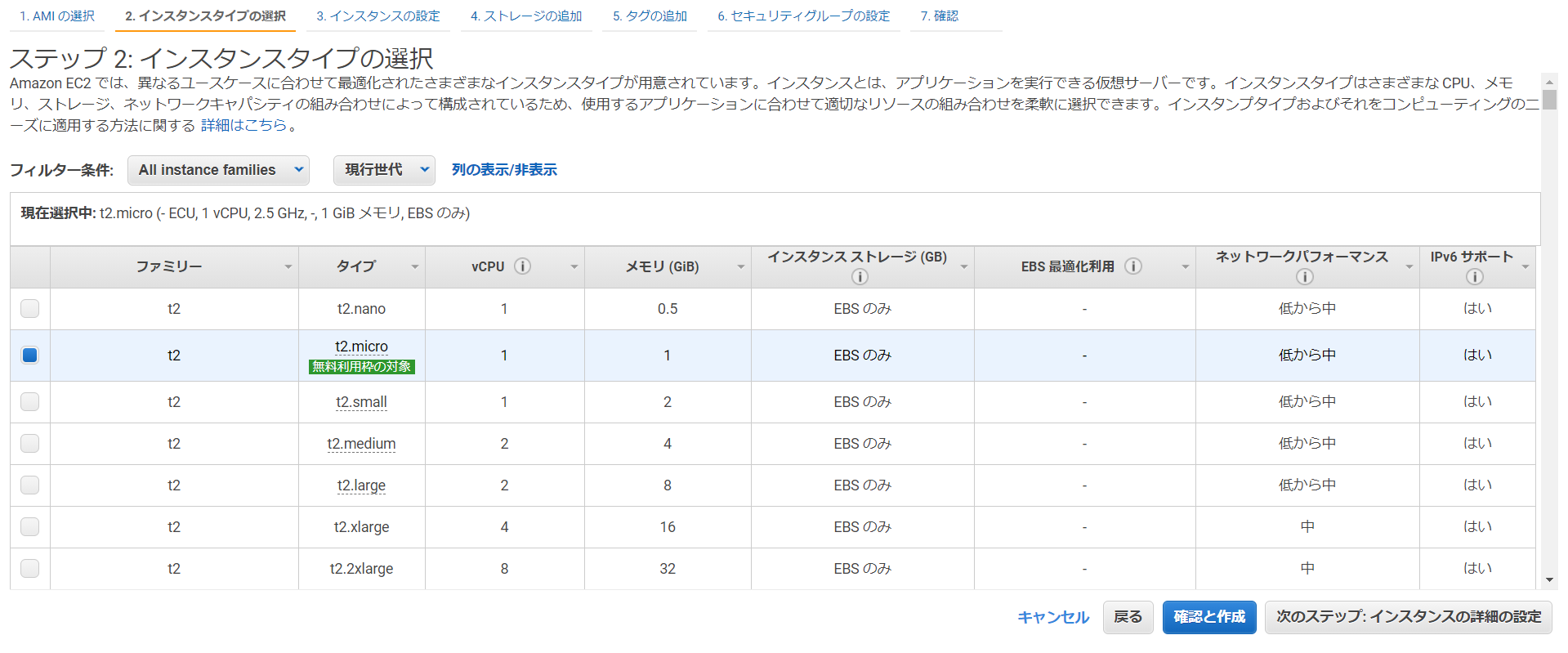Screen dimensions: 1568x653
Task: Click the t2.small type link
Action: click(361, 402)
